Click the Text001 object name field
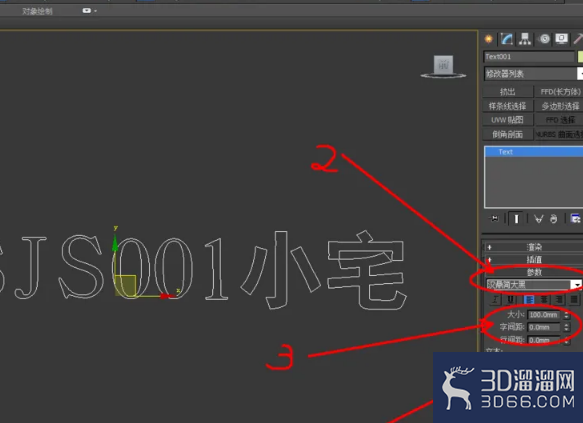 (529, 56)
